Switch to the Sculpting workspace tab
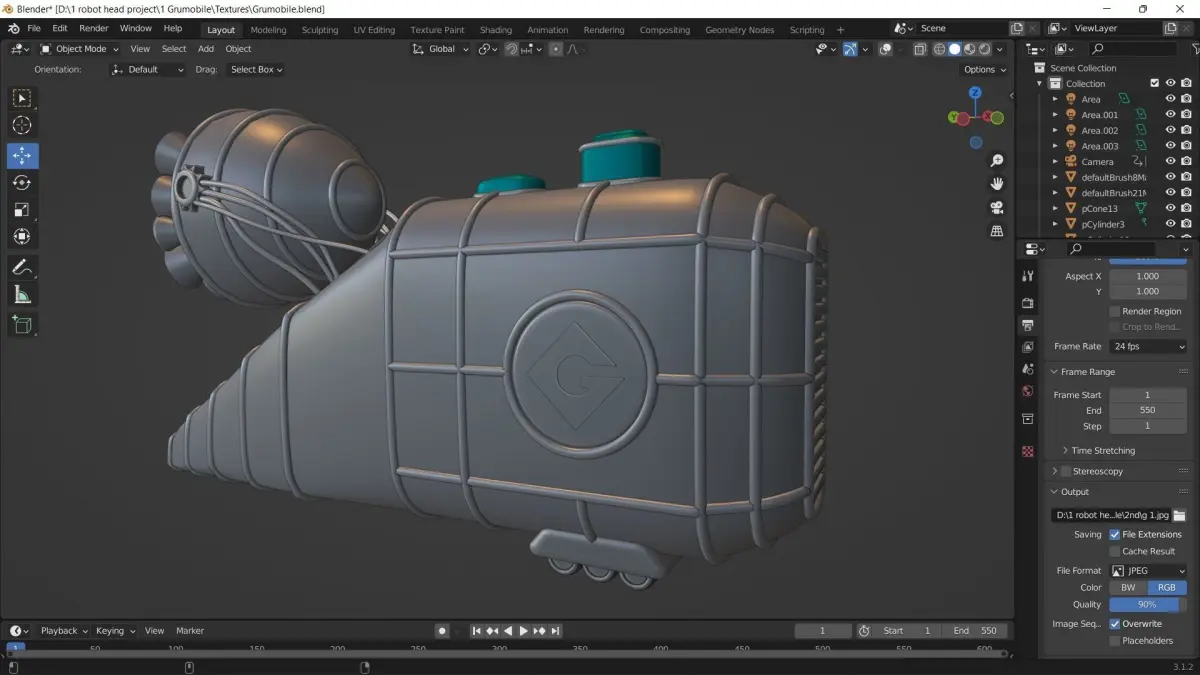This screenshot has height=675, width=1200. click(320, 30)
